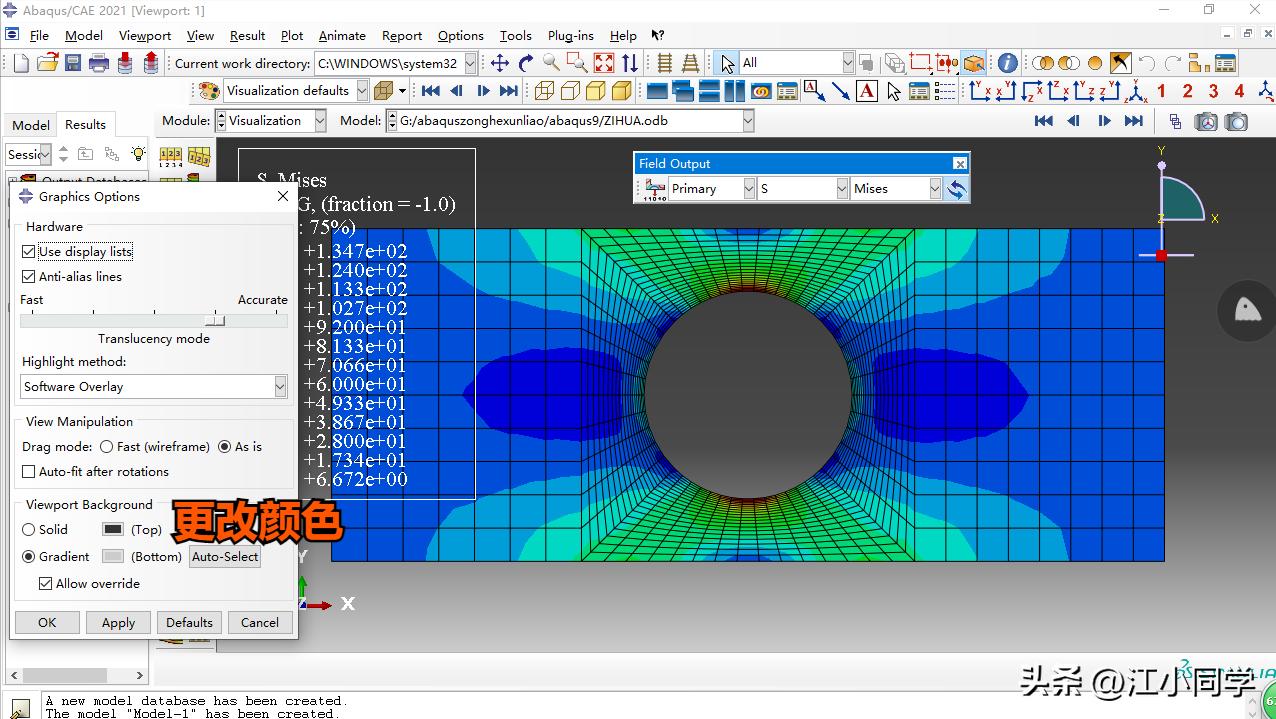Click the Save model database icon
The height and width of the screenshot is (719, 1276).
coord(73,63)
